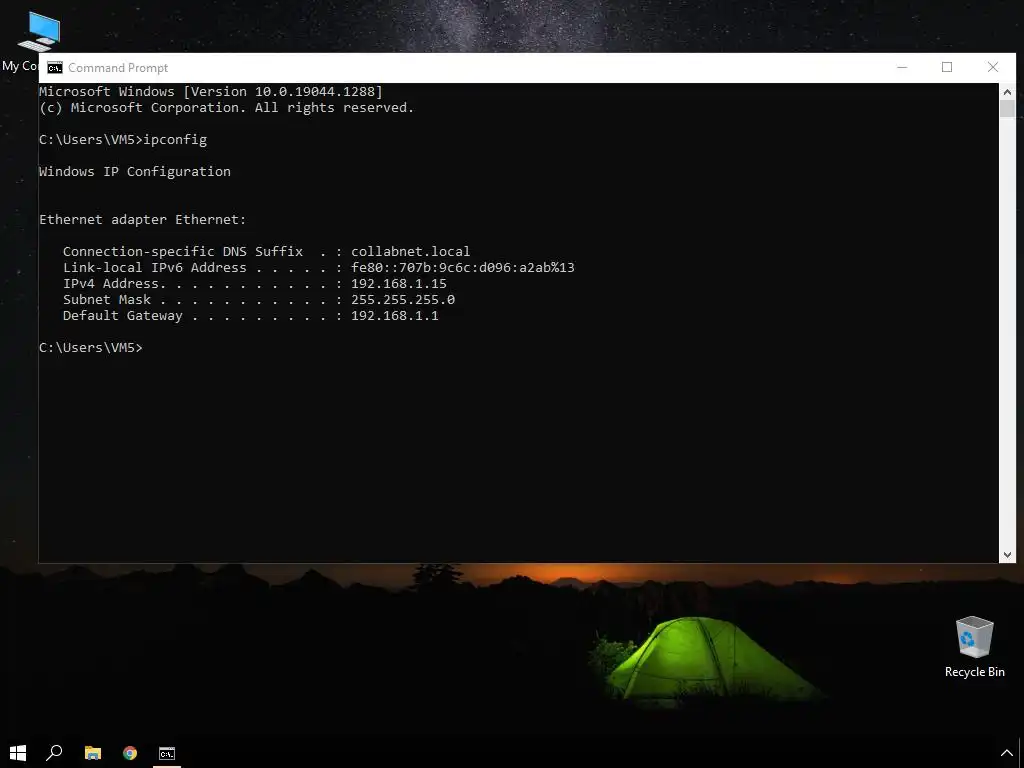Click the scrollbar up arrow
The width and height of the screenshot is (1024, 768).
(x=1007, y=91)
